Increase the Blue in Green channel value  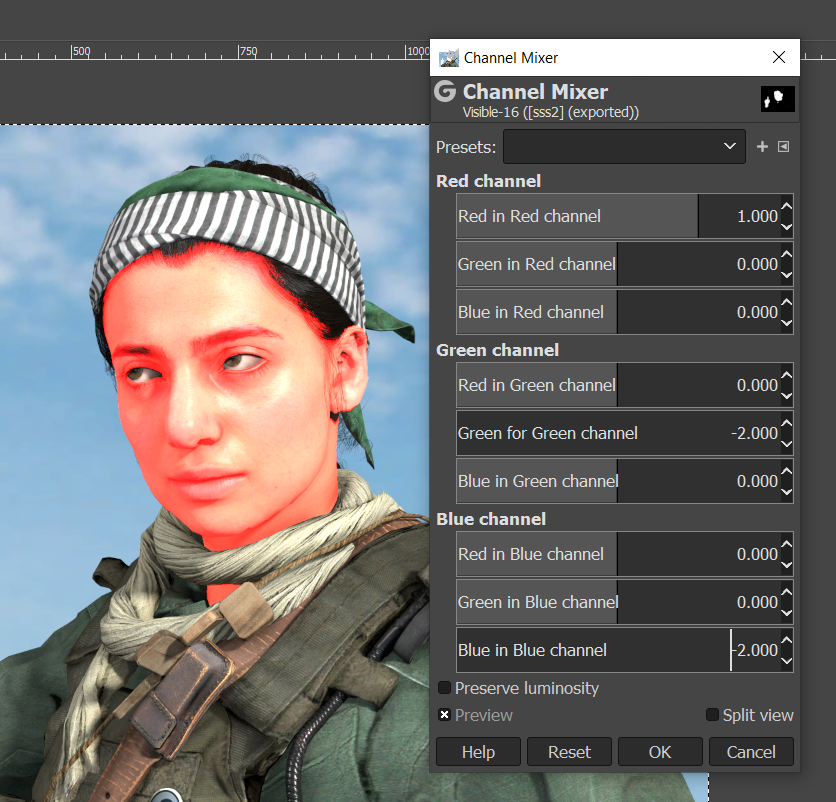click(x=787, y=470)
